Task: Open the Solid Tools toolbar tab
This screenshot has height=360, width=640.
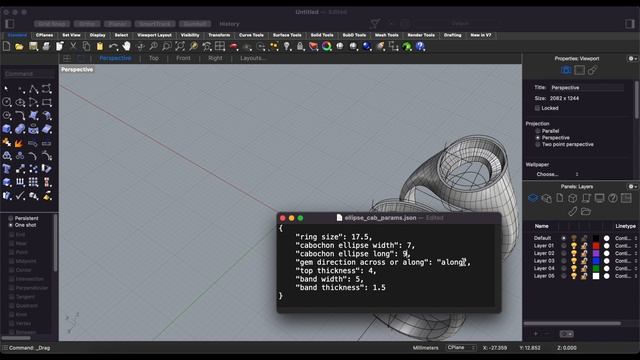Action: coord(322,35)
